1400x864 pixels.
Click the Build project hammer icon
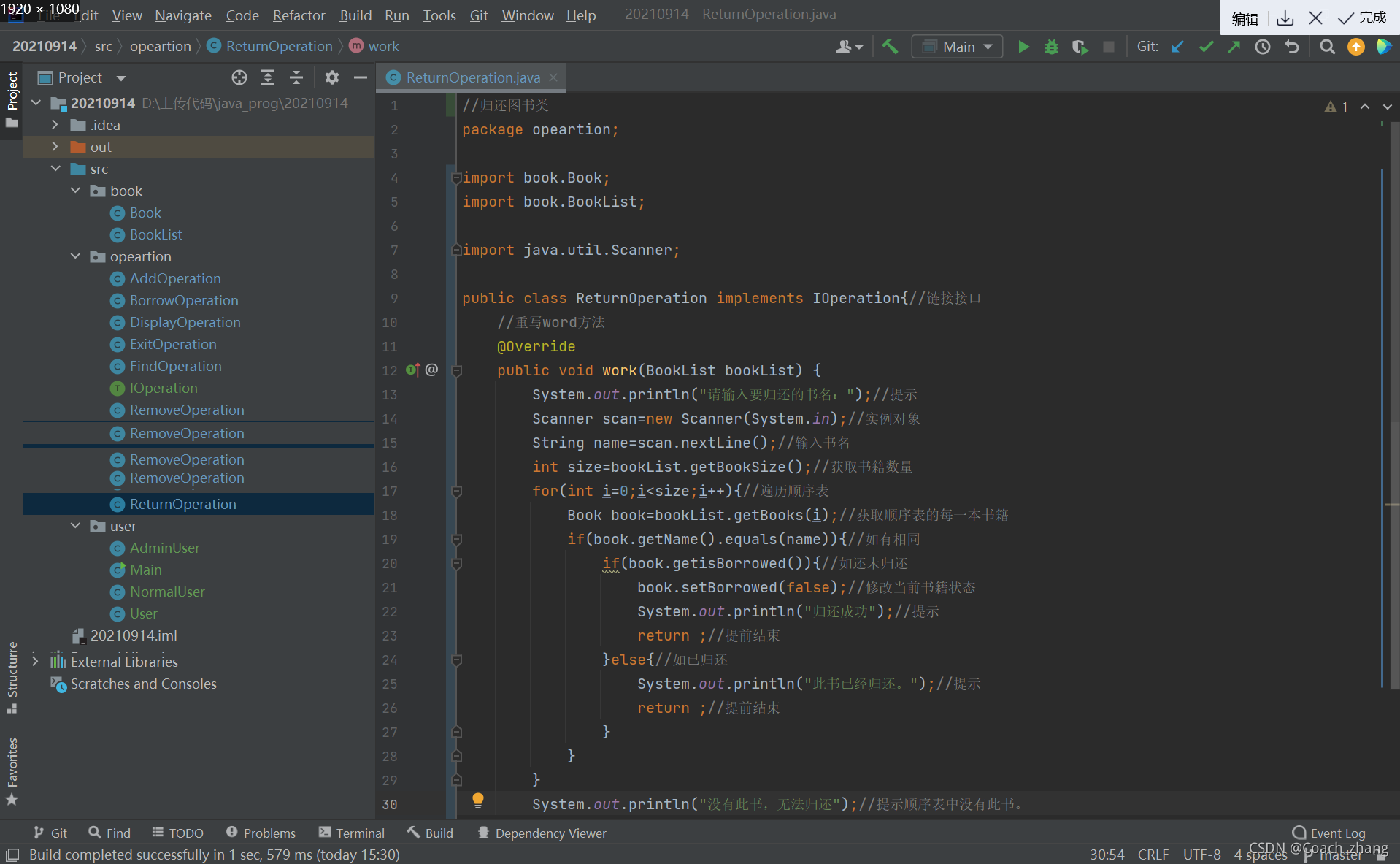point(890,47)
